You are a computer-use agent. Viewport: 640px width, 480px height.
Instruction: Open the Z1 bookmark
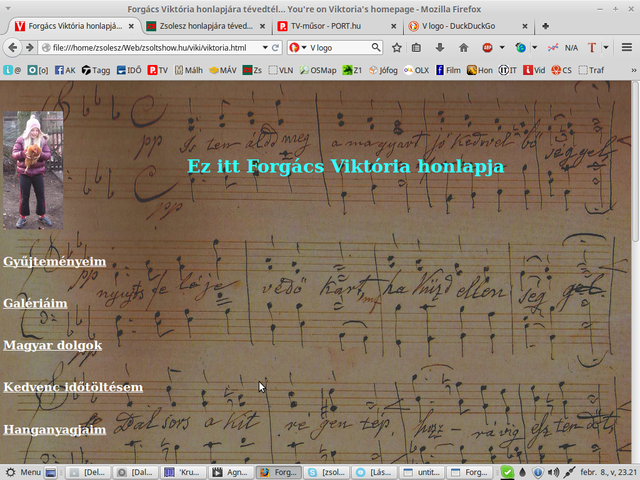point(352,70)
